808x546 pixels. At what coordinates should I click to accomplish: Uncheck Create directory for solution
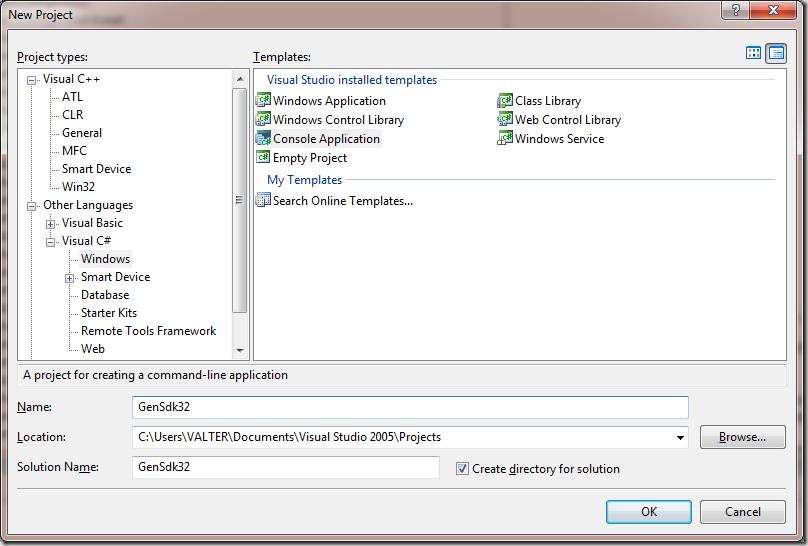click(462, 468)
